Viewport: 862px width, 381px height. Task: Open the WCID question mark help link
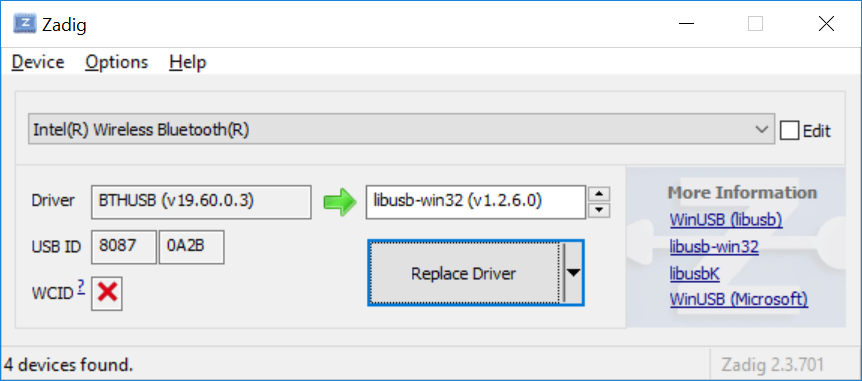pos(81,287)
